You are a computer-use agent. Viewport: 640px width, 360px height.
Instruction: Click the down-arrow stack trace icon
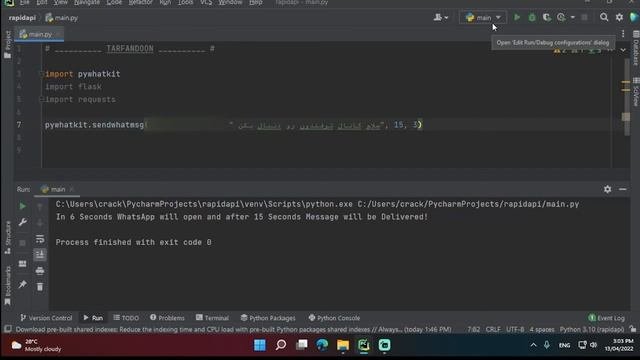(x=40, y=223)
